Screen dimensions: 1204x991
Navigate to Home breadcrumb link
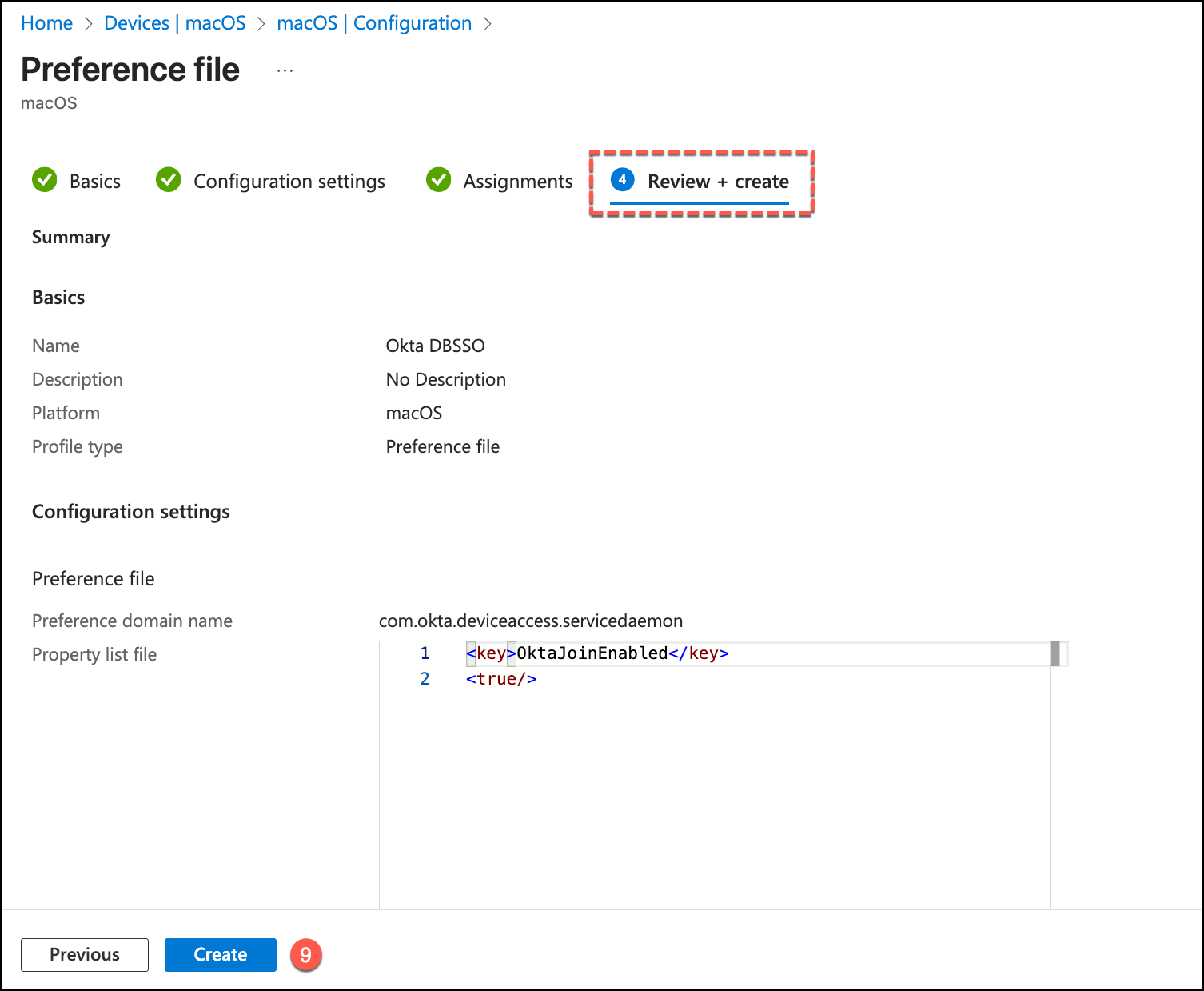point(46,23)
